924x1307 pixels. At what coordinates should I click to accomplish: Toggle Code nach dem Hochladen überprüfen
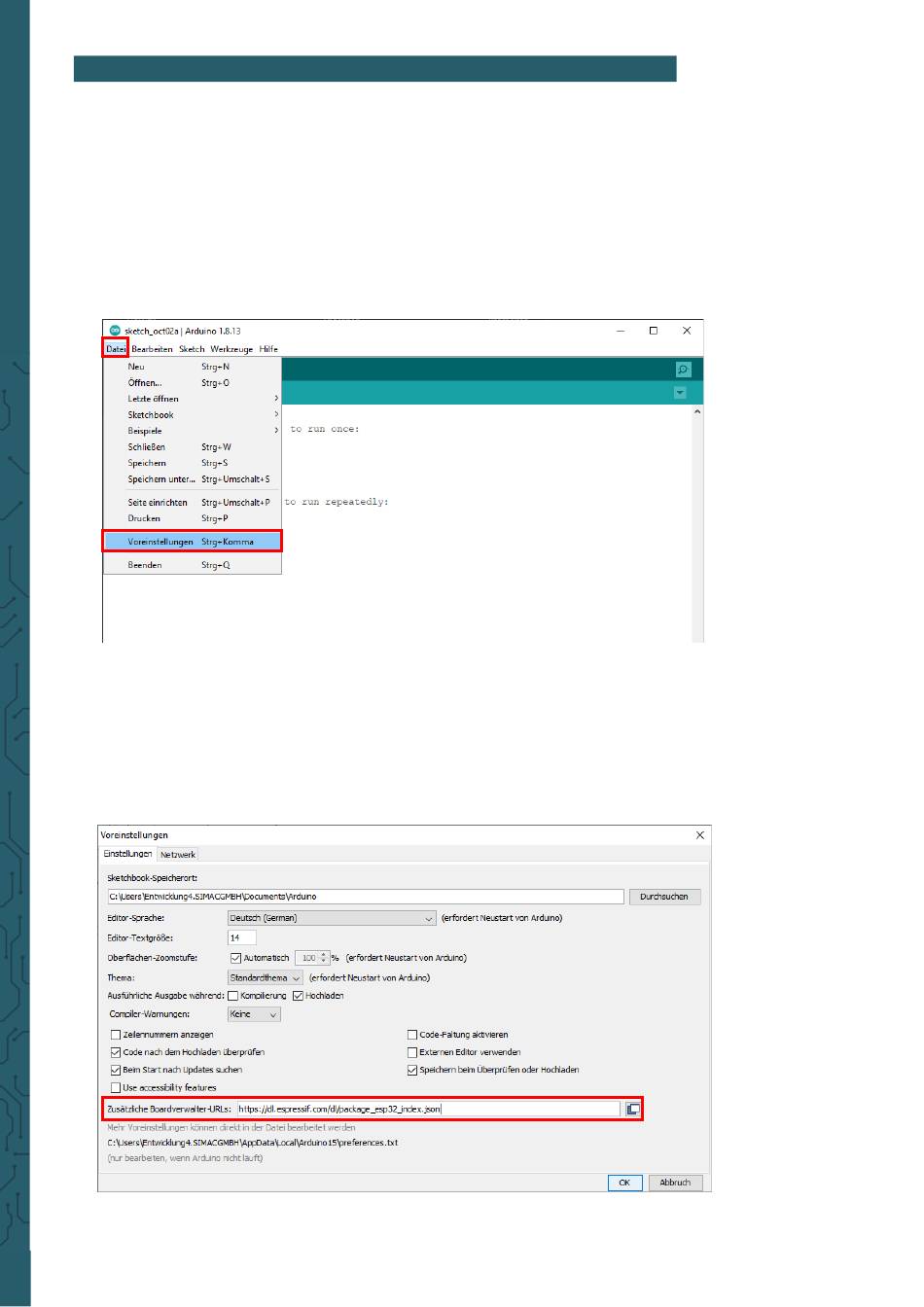click(x=116, y=1052)
